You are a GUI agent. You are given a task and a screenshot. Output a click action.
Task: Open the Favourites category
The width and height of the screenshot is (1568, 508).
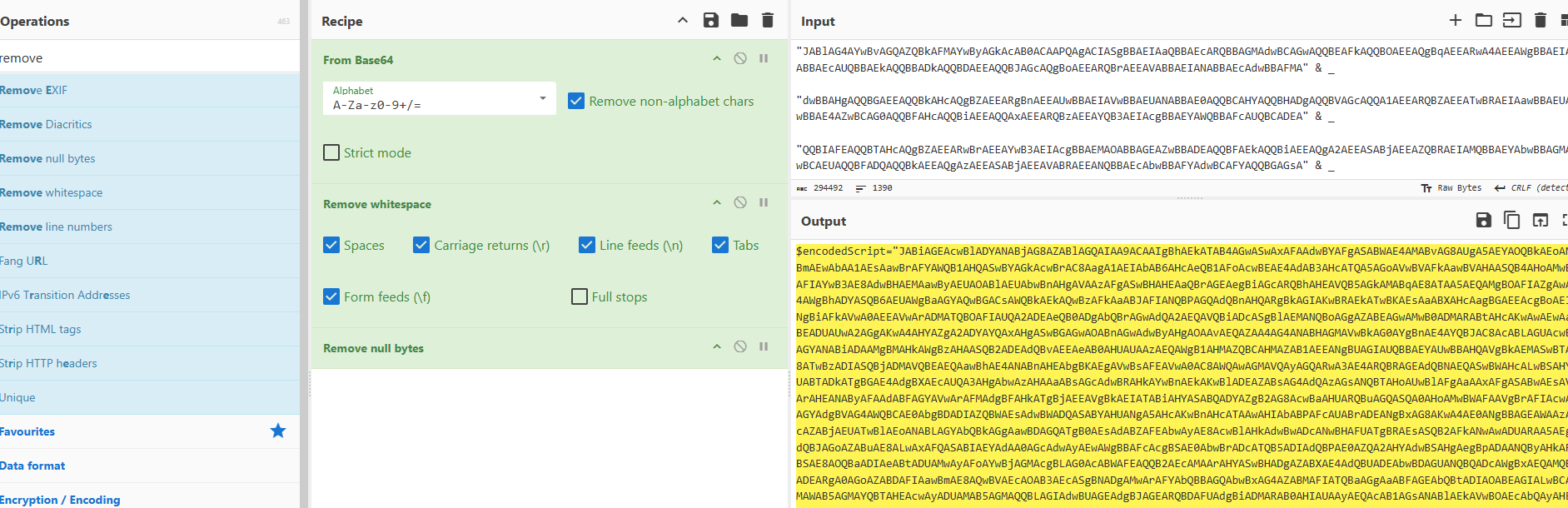pyautogui.click(x=150, y=431)
